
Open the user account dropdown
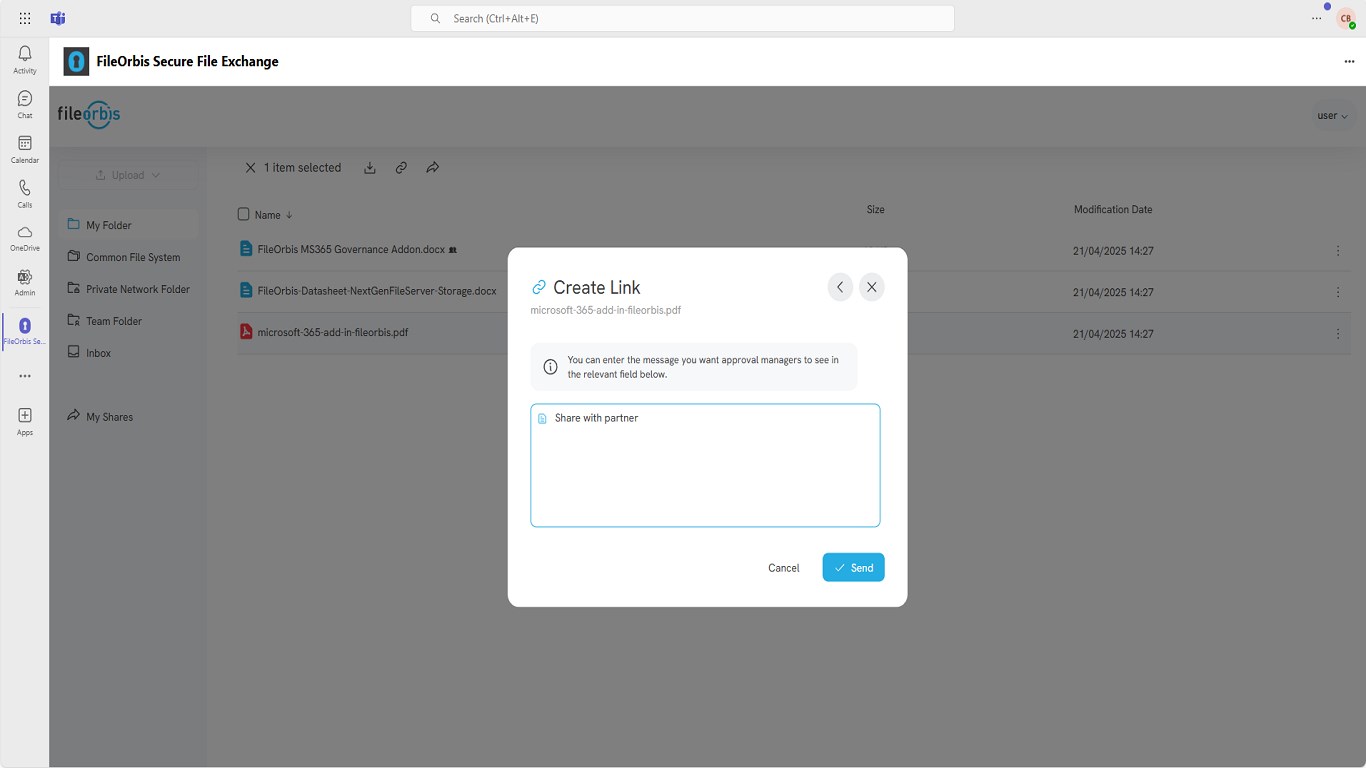[x=1332, y=116]
